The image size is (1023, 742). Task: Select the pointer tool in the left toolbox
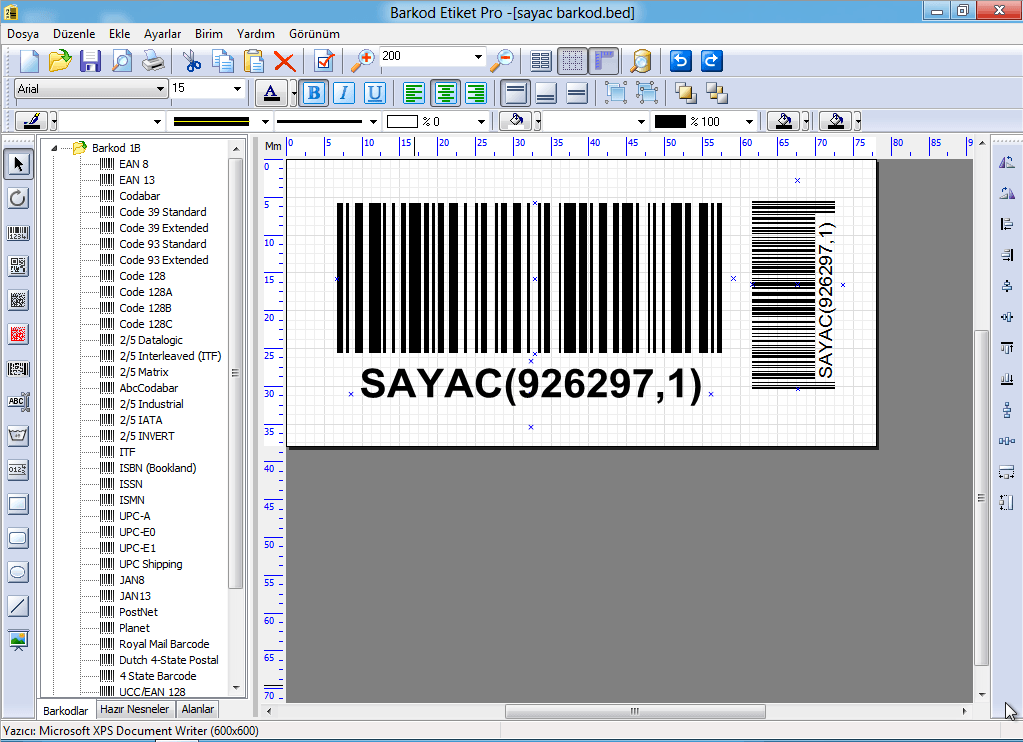18,164
